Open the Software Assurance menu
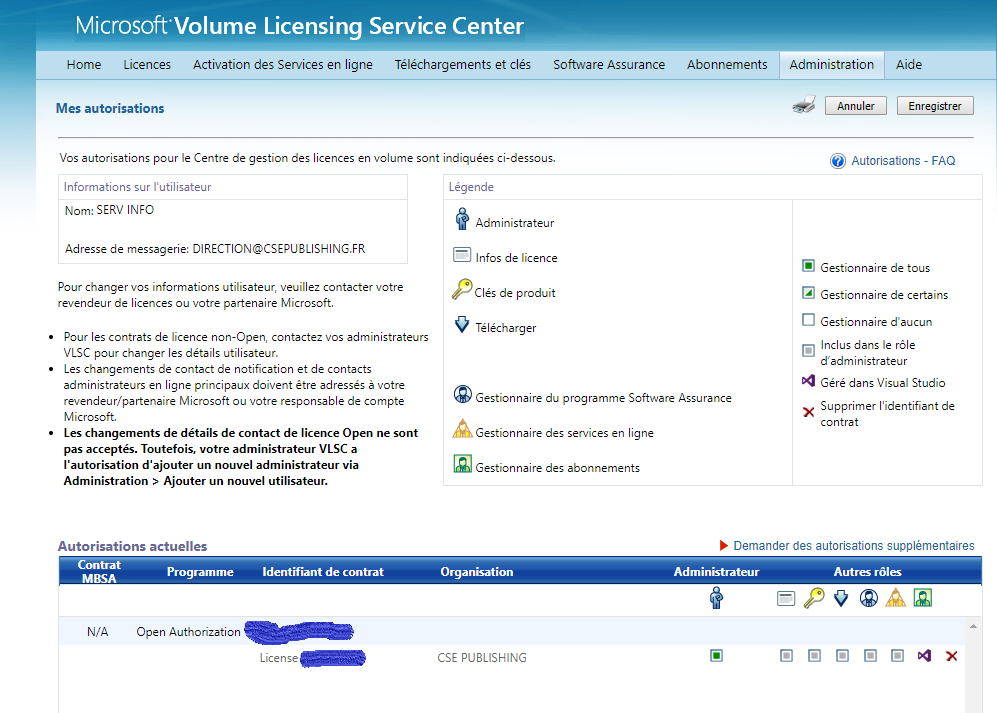Image resolution: width=997 pixels, height=713 pixels. 609,65
